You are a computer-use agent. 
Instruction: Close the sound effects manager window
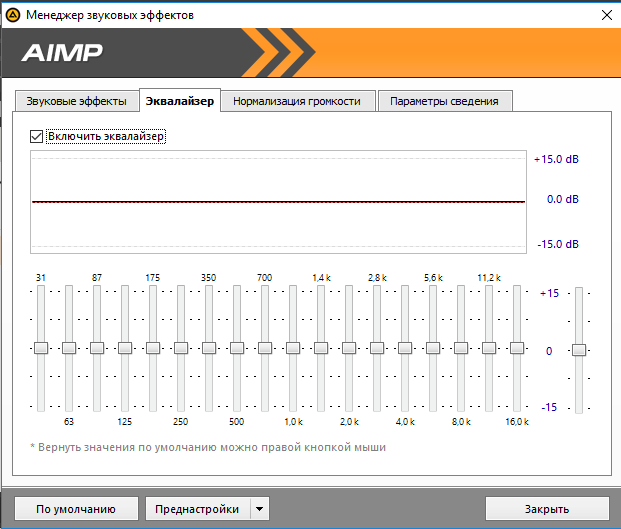pyautogui.click(x=606, y=15)
